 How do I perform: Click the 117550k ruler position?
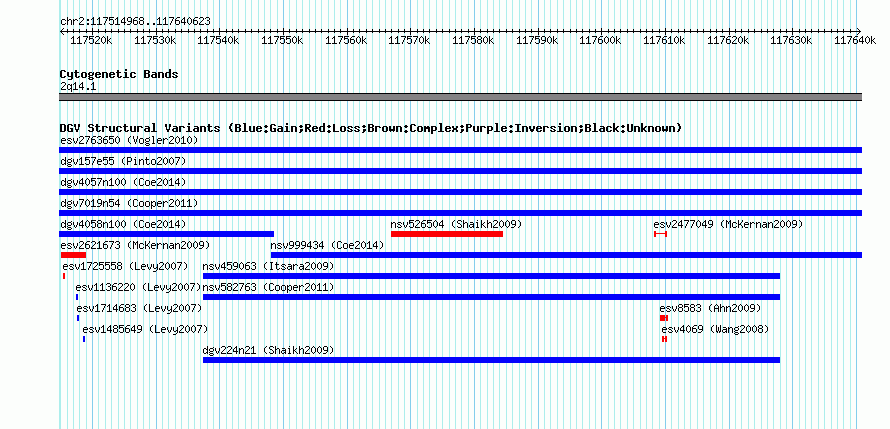[x=282, y=41]
